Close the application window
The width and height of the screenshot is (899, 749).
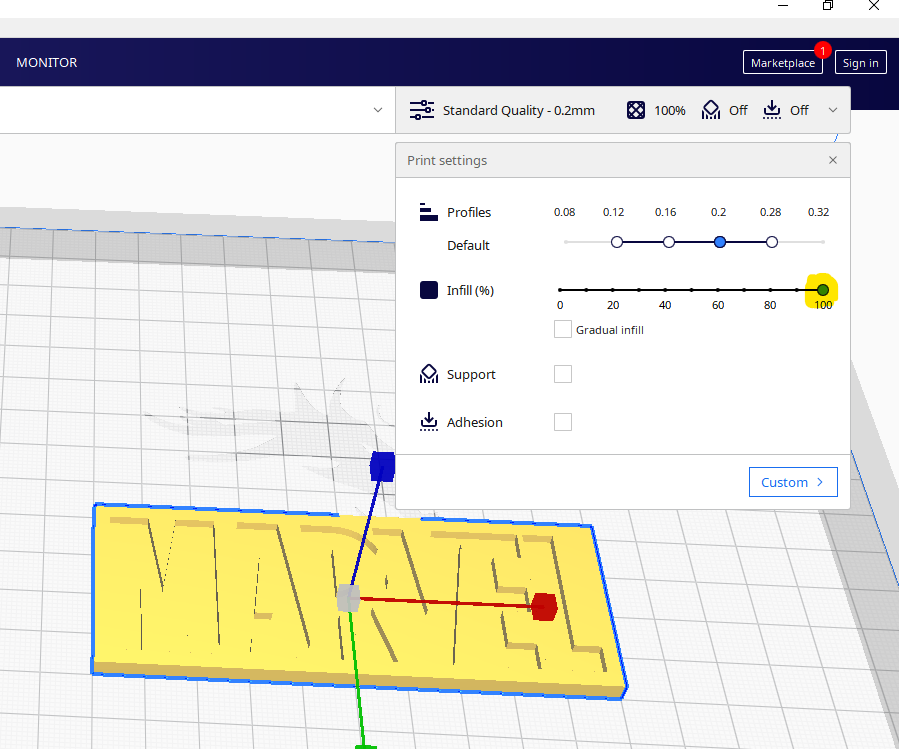tap(873, 6)
